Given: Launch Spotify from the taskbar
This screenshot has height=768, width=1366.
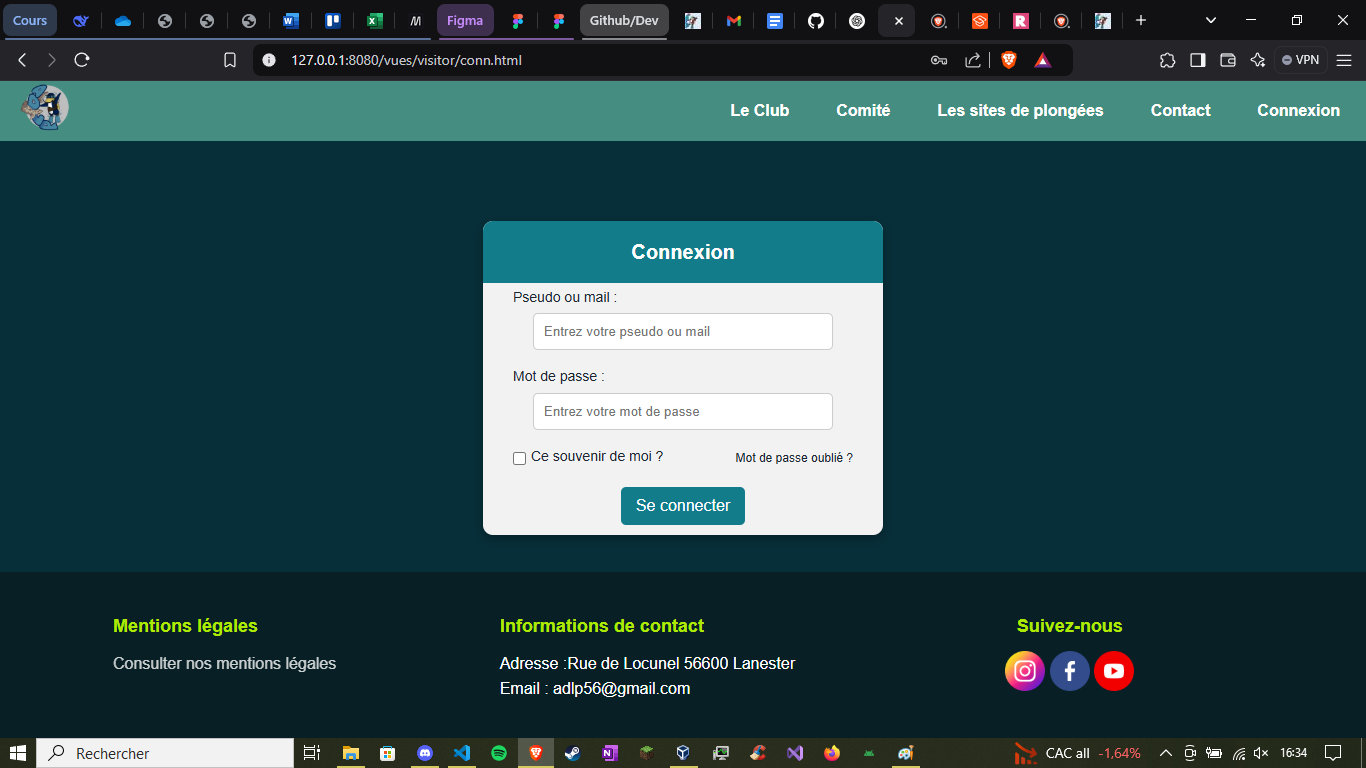Looking at the screenshot, I should [499, 753].
